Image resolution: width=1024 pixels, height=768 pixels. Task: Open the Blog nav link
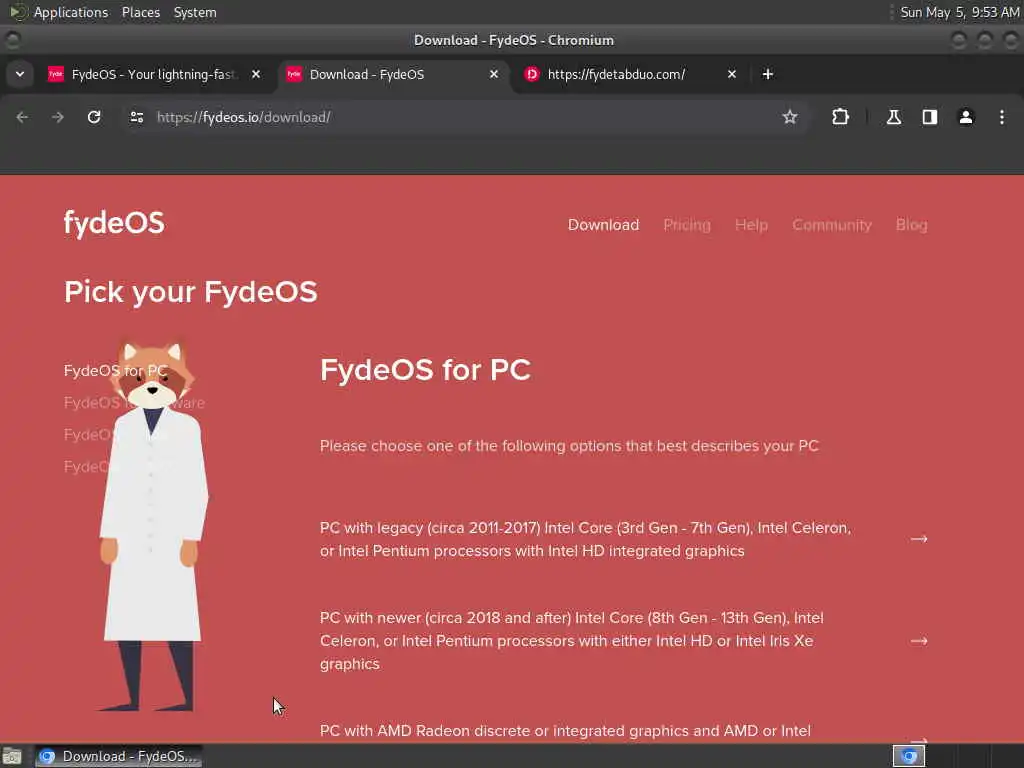pos(911,225)
